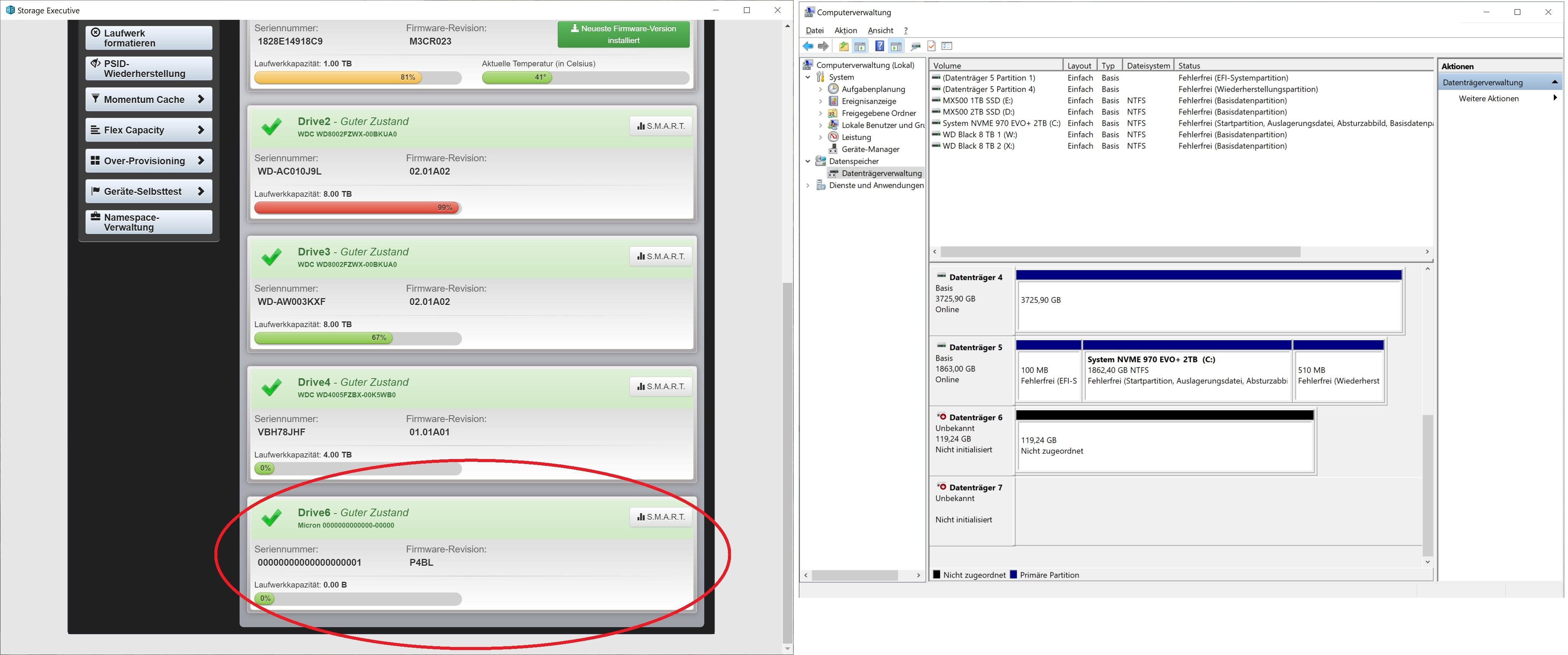Image resolution: width=1568 pixels, height=655 pixels.
Task: Collapse the Datenspeicher tree node
Action: pos(808,161)
